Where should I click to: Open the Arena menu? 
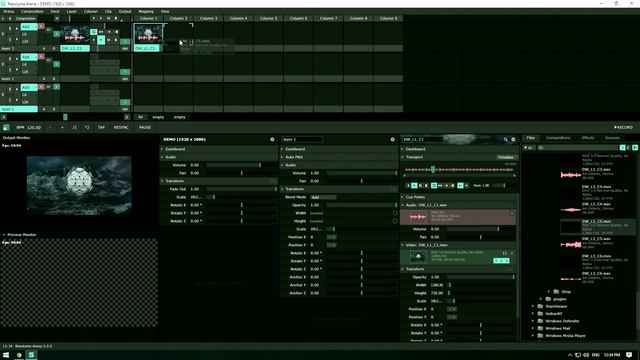pos(9,11)
